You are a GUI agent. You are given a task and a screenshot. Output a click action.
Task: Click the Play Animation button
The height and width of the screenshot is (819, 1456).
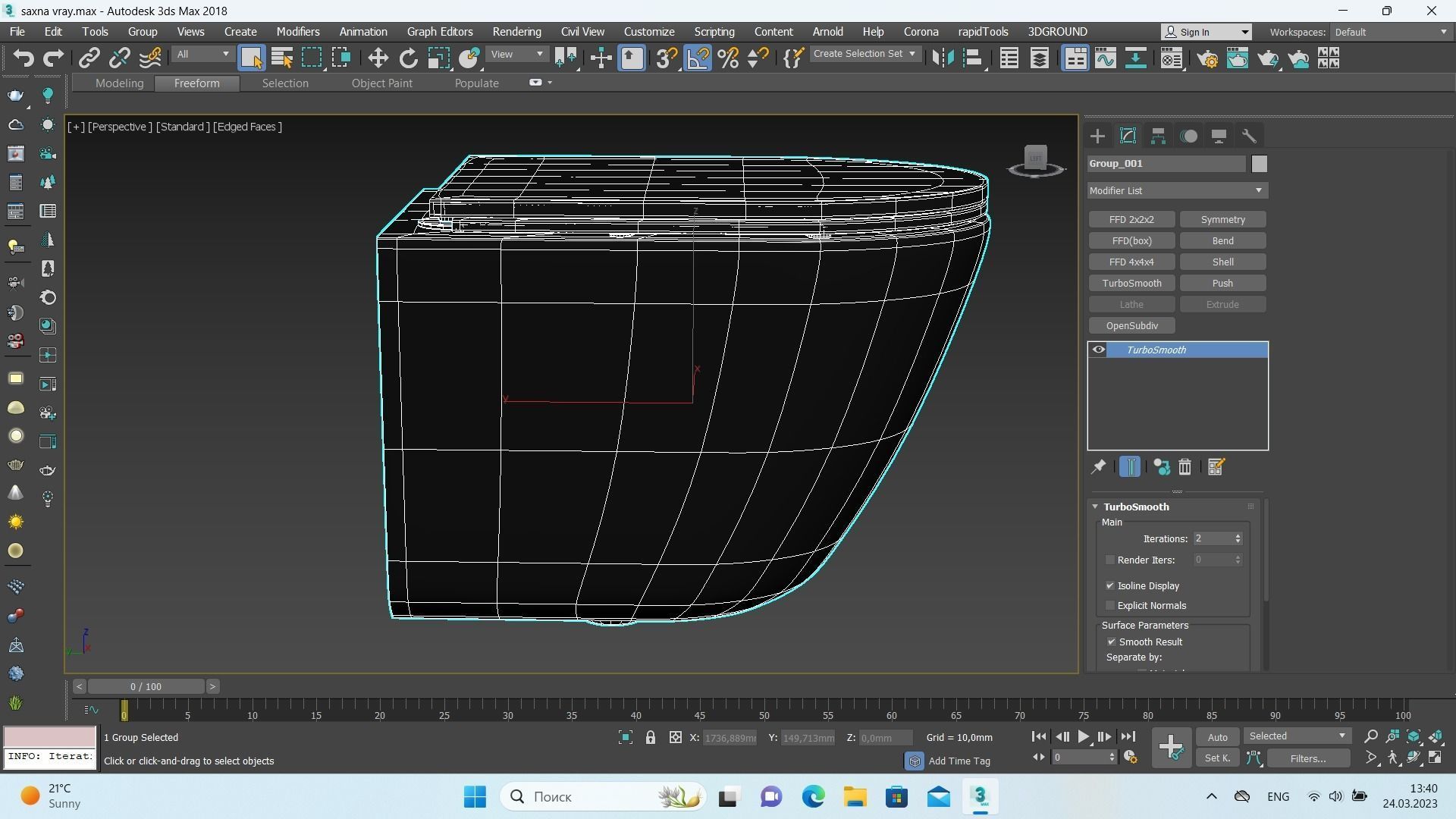tap(1083, 737)
